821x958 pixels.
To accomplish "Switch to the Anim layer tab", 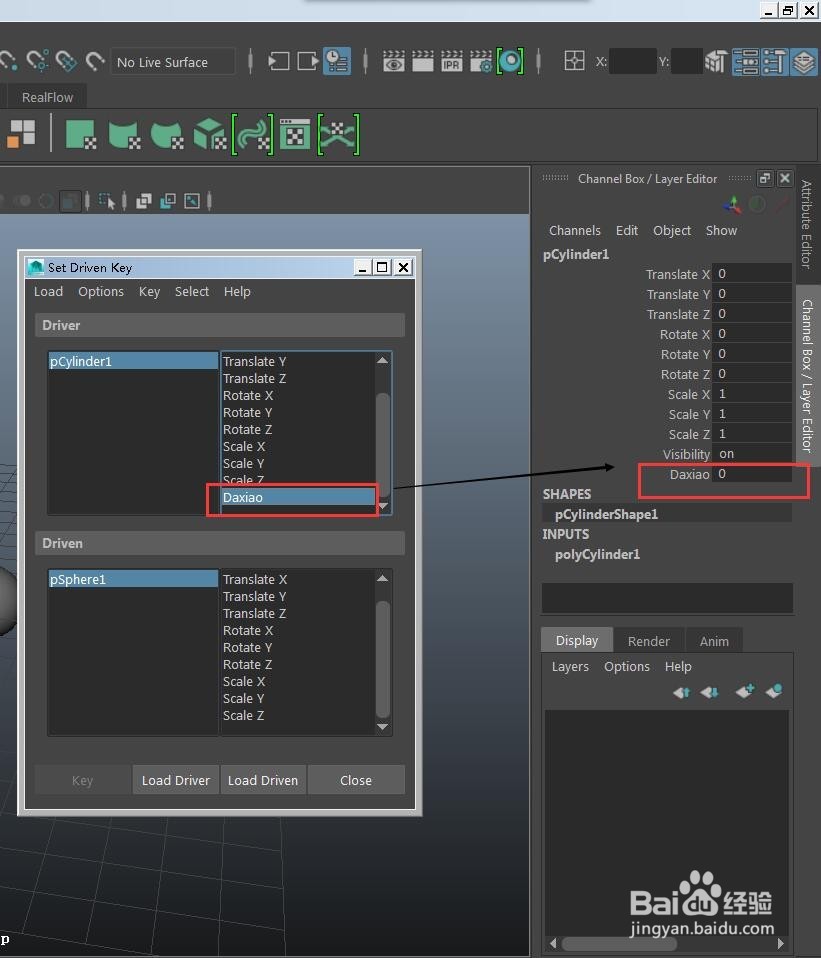I will pyautogui.click(x=714, y=641).
